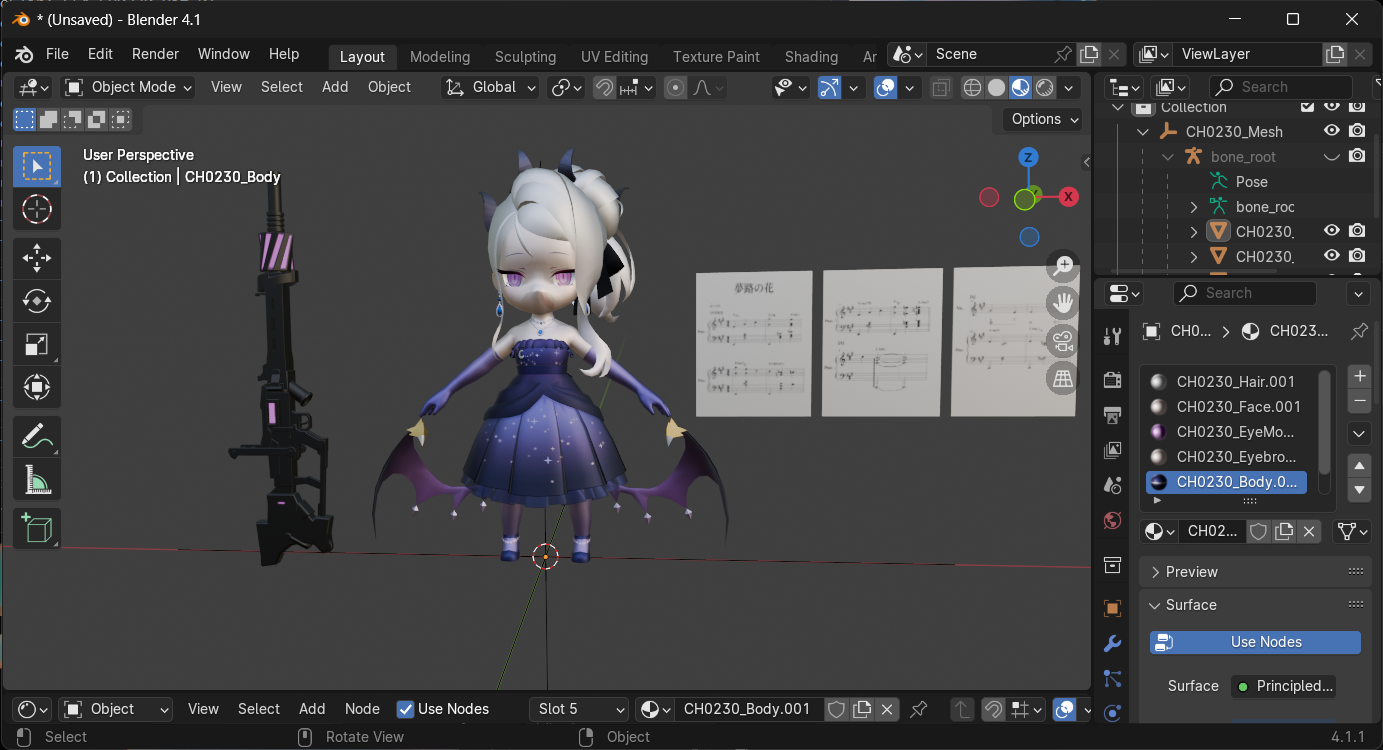Toggle visibility eye for CH0230_Mesh
This screenshot has width=1383, height=750.
tap(1332, 131)
